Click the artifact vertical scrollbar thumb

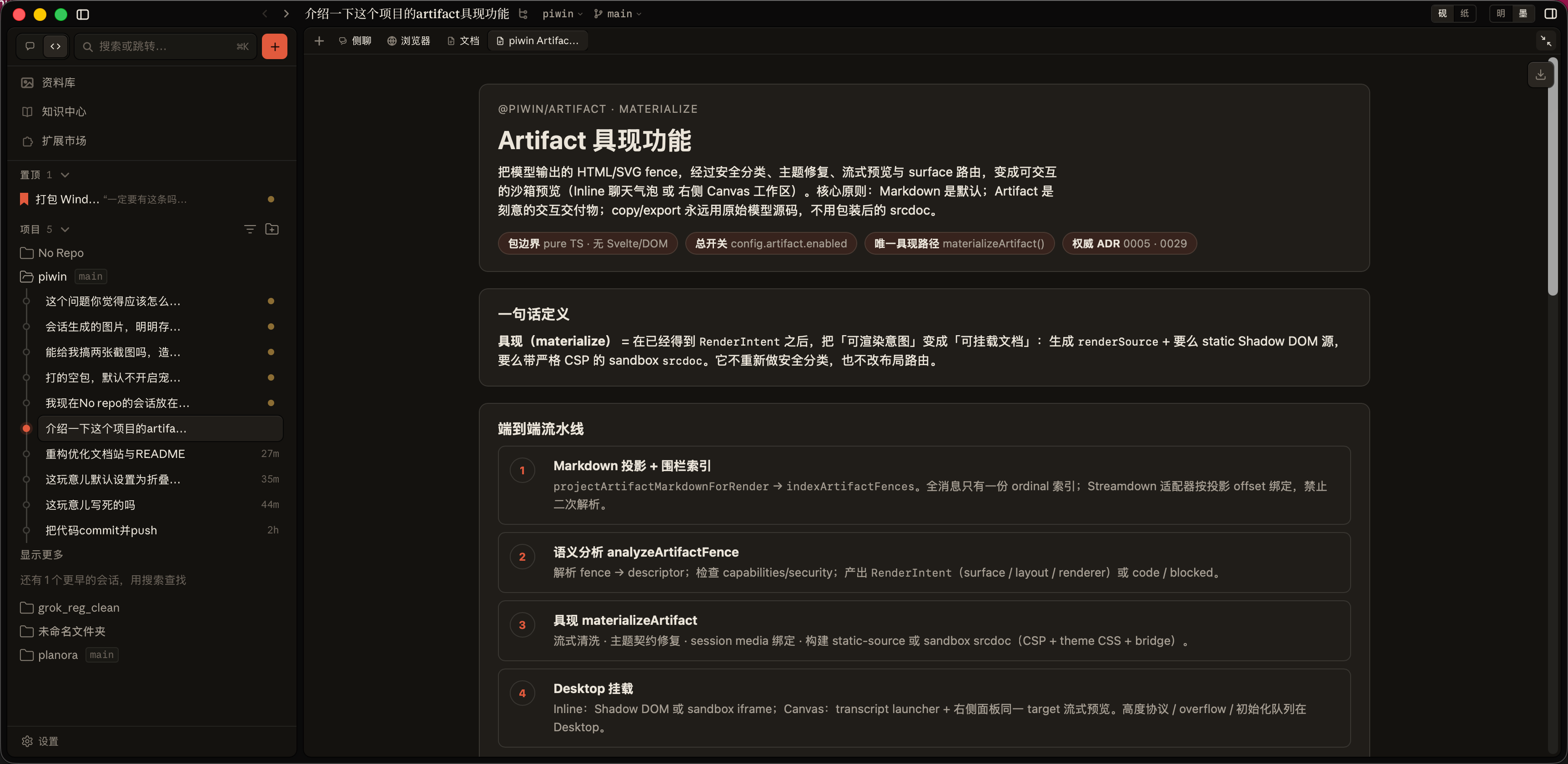pos(1552,176)
